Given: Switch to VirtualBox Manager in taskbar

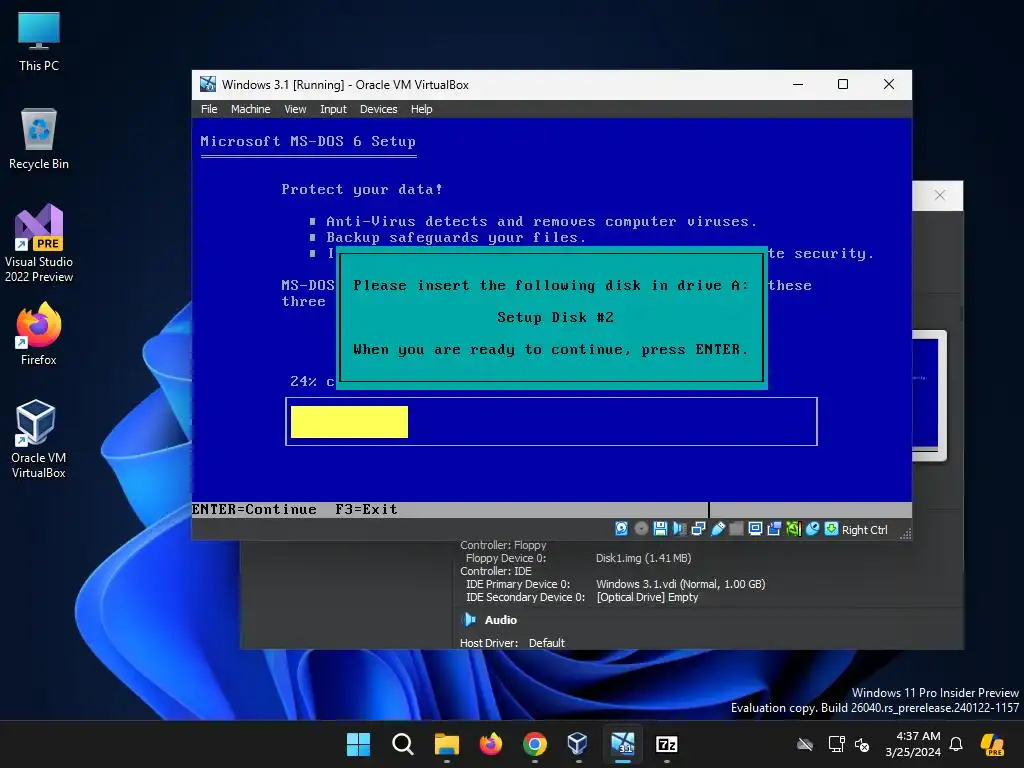Looking at the screenshot, I should point(578,744).
